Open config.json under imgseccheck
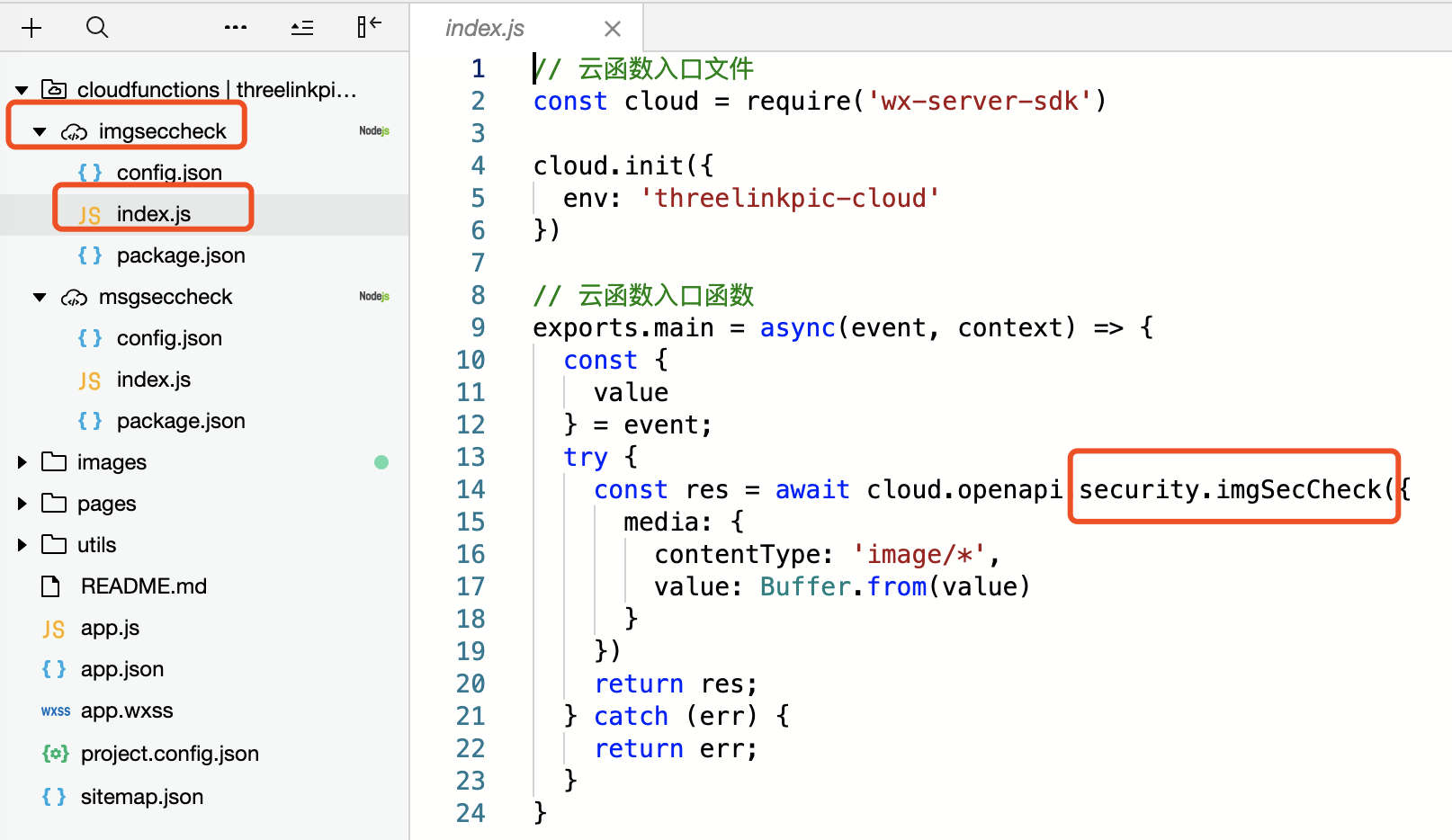 [x=169, y=173]
